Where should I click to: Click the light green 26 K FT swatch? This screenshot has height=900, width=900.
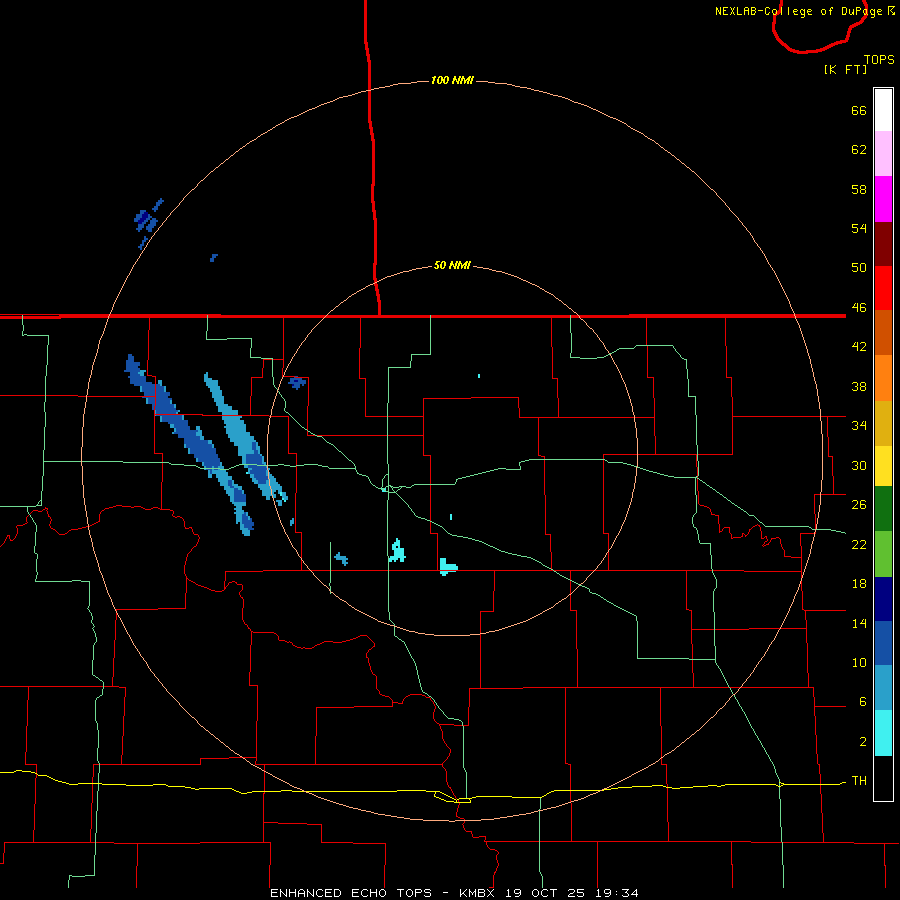click(883, 554)
